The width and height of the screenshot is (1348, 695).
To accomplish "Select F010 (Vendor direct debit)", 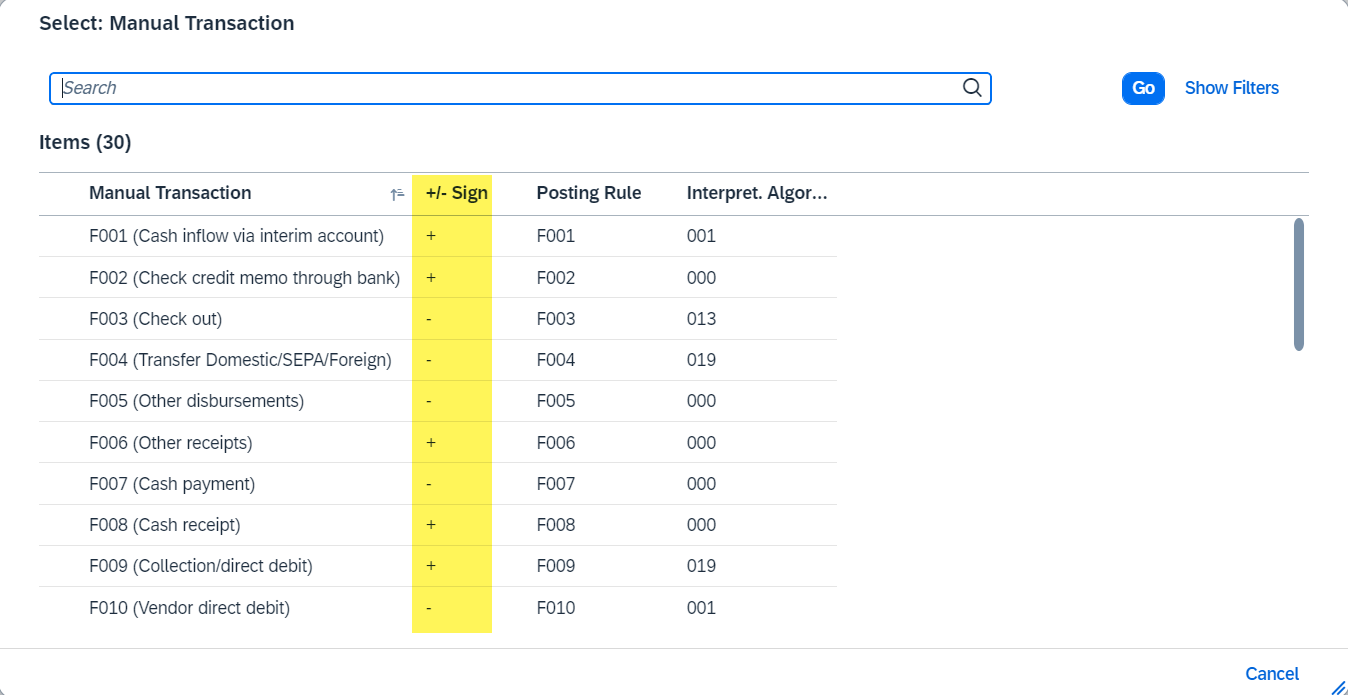I will (x=189, y=608).
